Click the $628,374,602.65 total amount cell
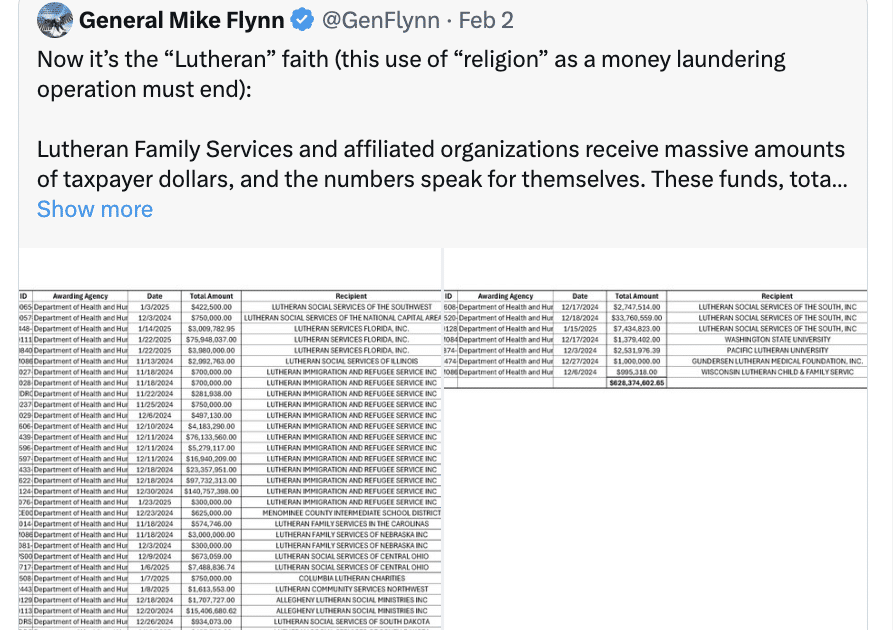 (637, 383)
